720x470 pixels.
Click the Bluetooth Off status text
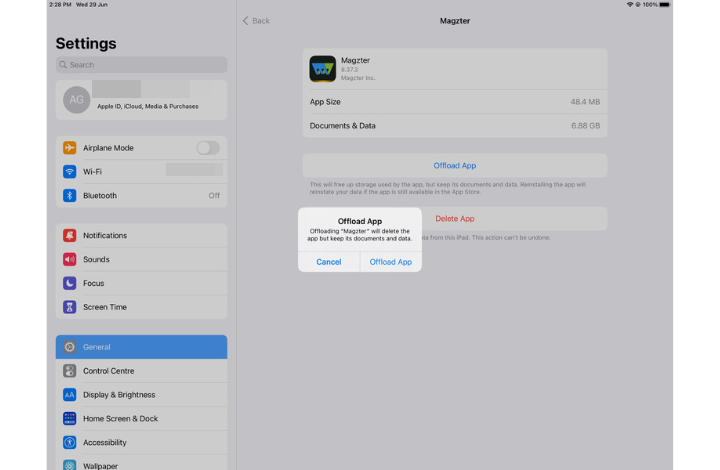pos(214,196)
